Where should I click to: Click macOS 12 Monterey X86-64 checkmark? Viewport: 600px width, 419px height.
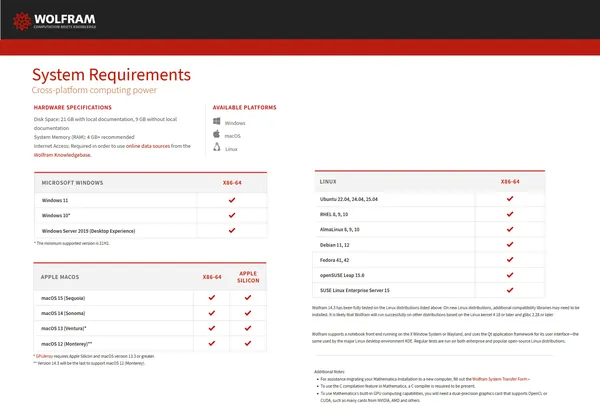(212, 343)
